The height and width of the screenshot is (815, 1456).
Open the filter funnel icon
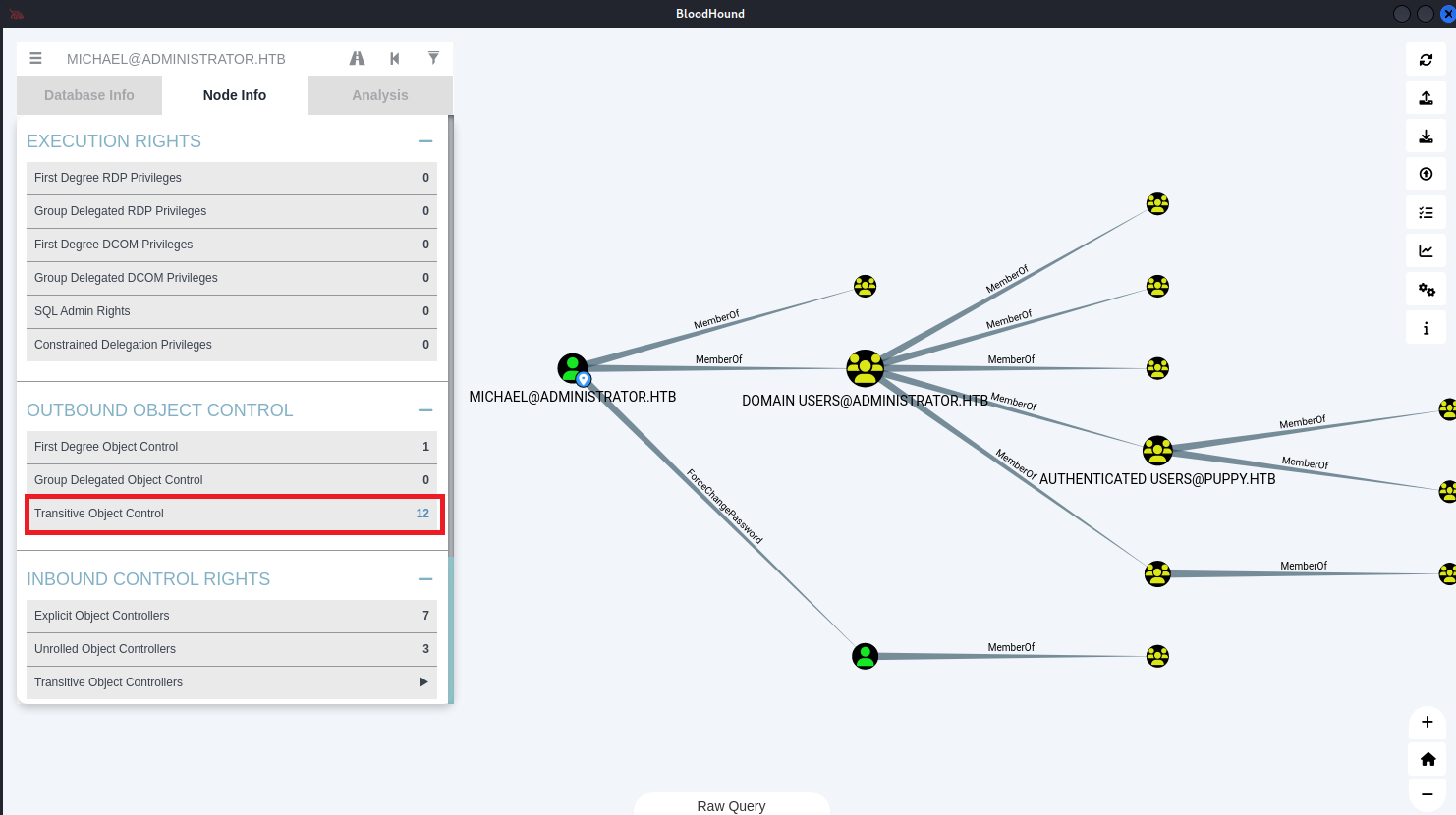tap(433, 59)
